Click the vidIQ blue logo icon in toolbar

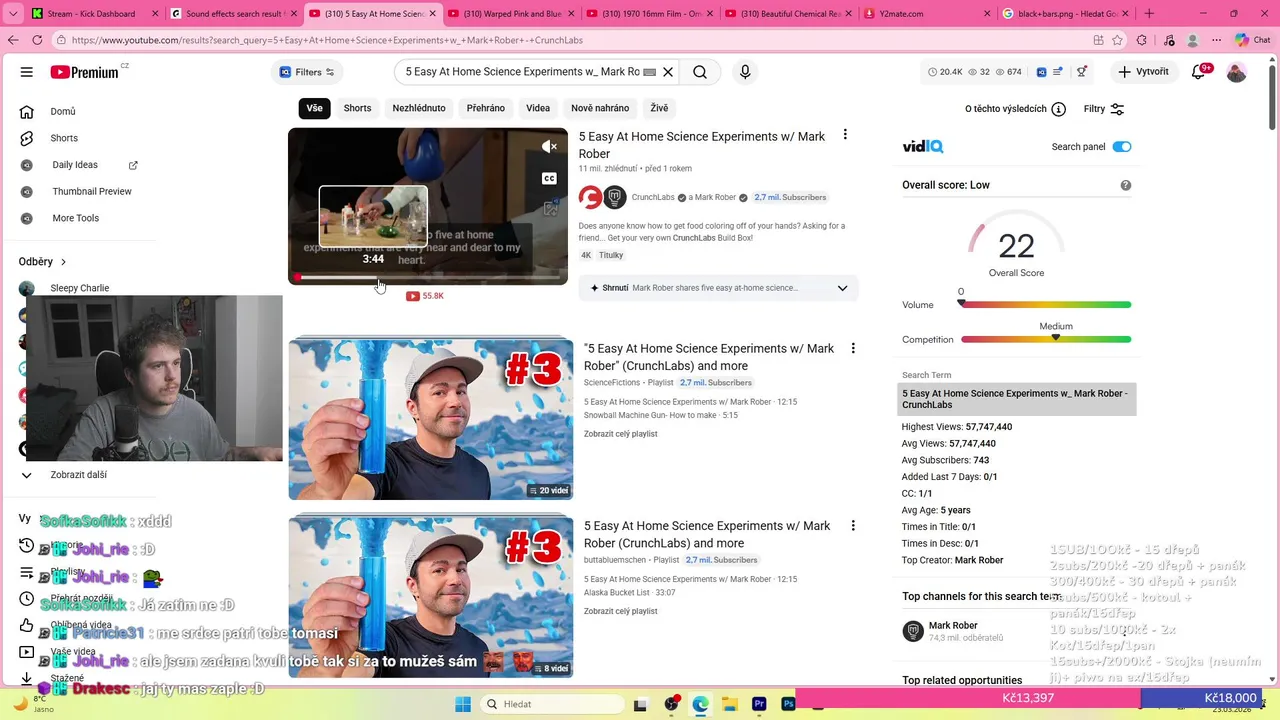click(1041, 72)
